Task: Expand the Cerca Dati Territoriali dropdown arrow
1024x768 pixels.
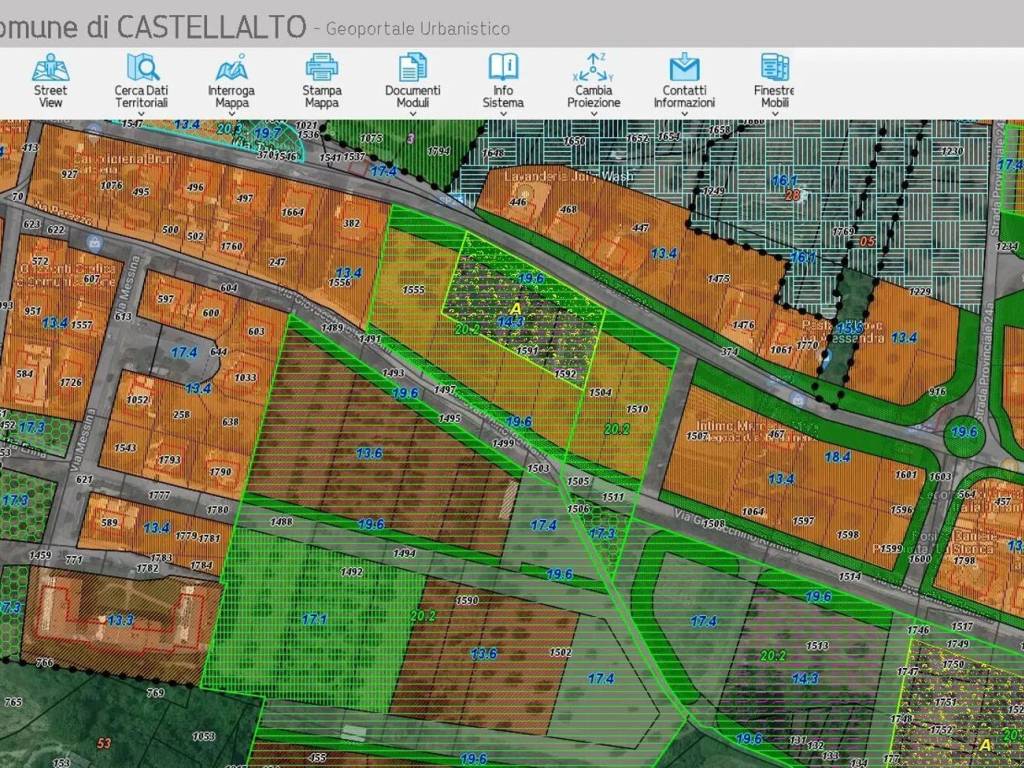Action: coord(141,113)
